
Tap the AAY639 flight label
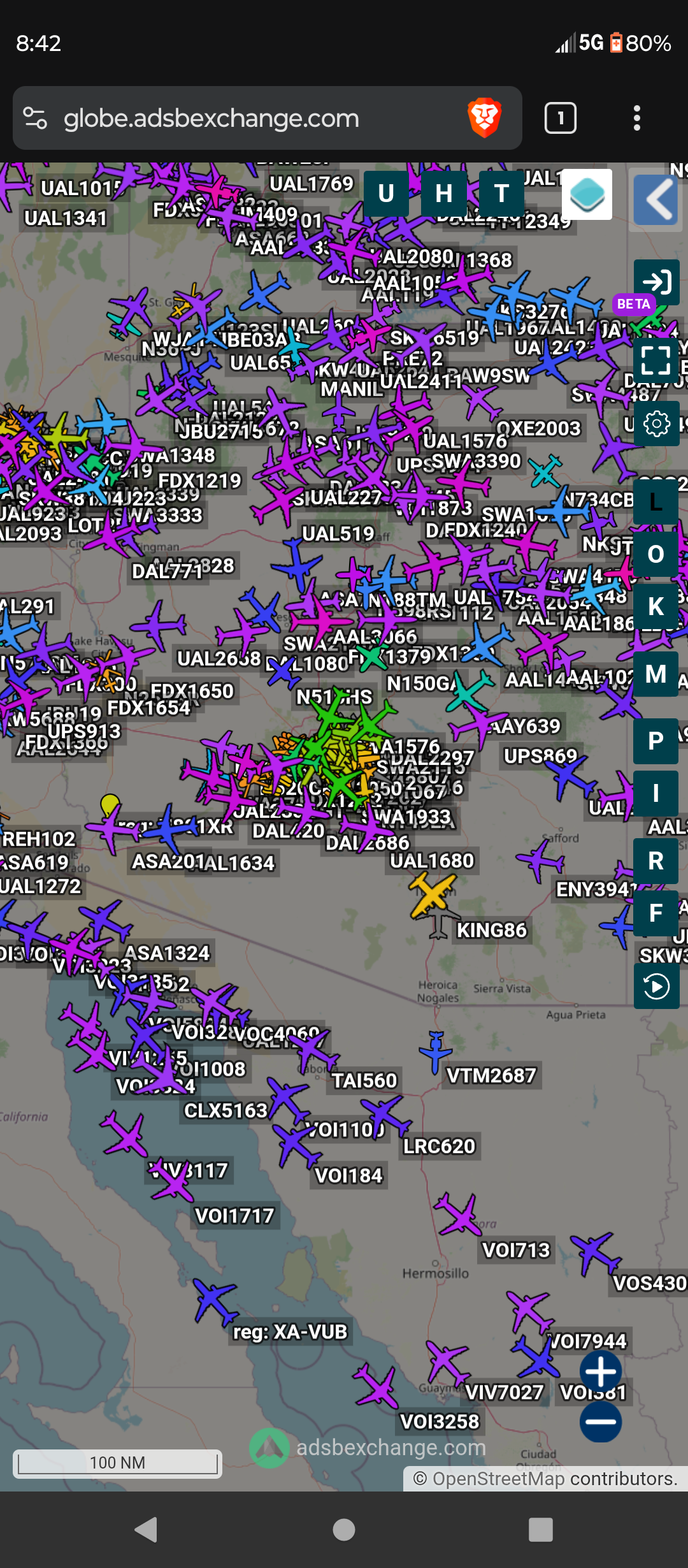coord(525,725)
